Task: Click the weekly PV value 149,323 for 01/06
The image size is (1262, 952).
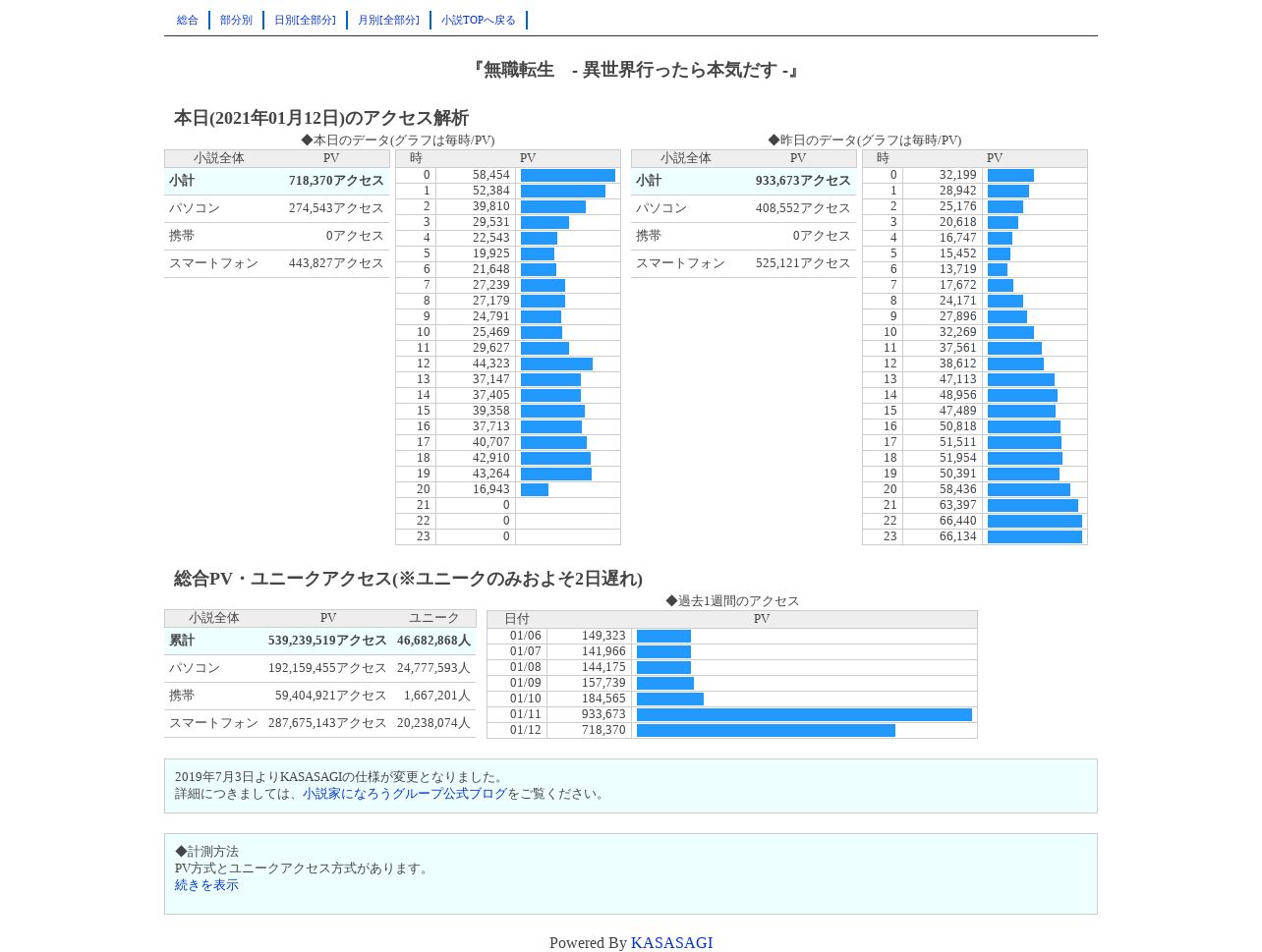Action: click(603, 636)
